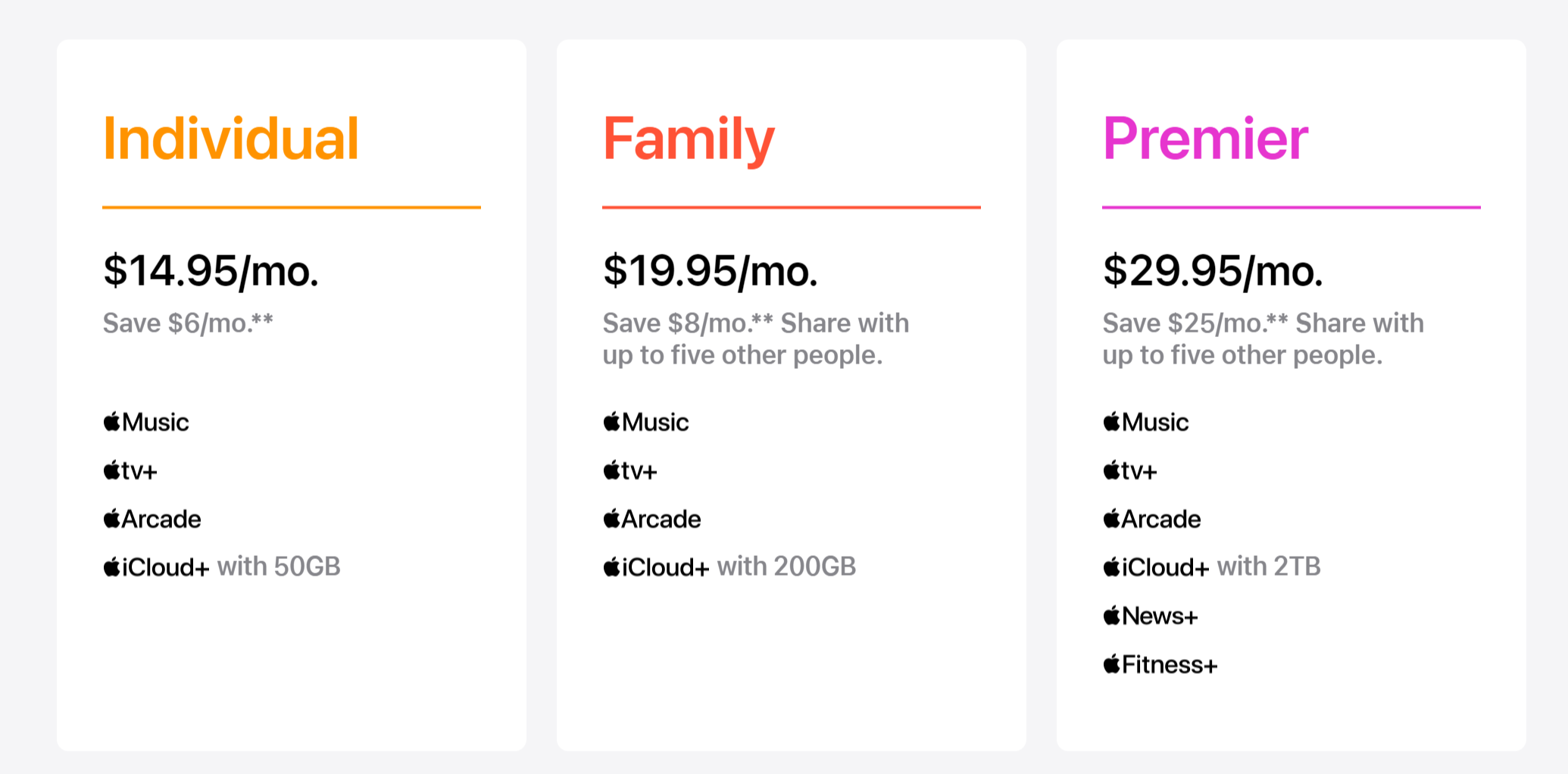Click the Individual plan heading
1568x774 pixels.
click(x=231, y=139)
